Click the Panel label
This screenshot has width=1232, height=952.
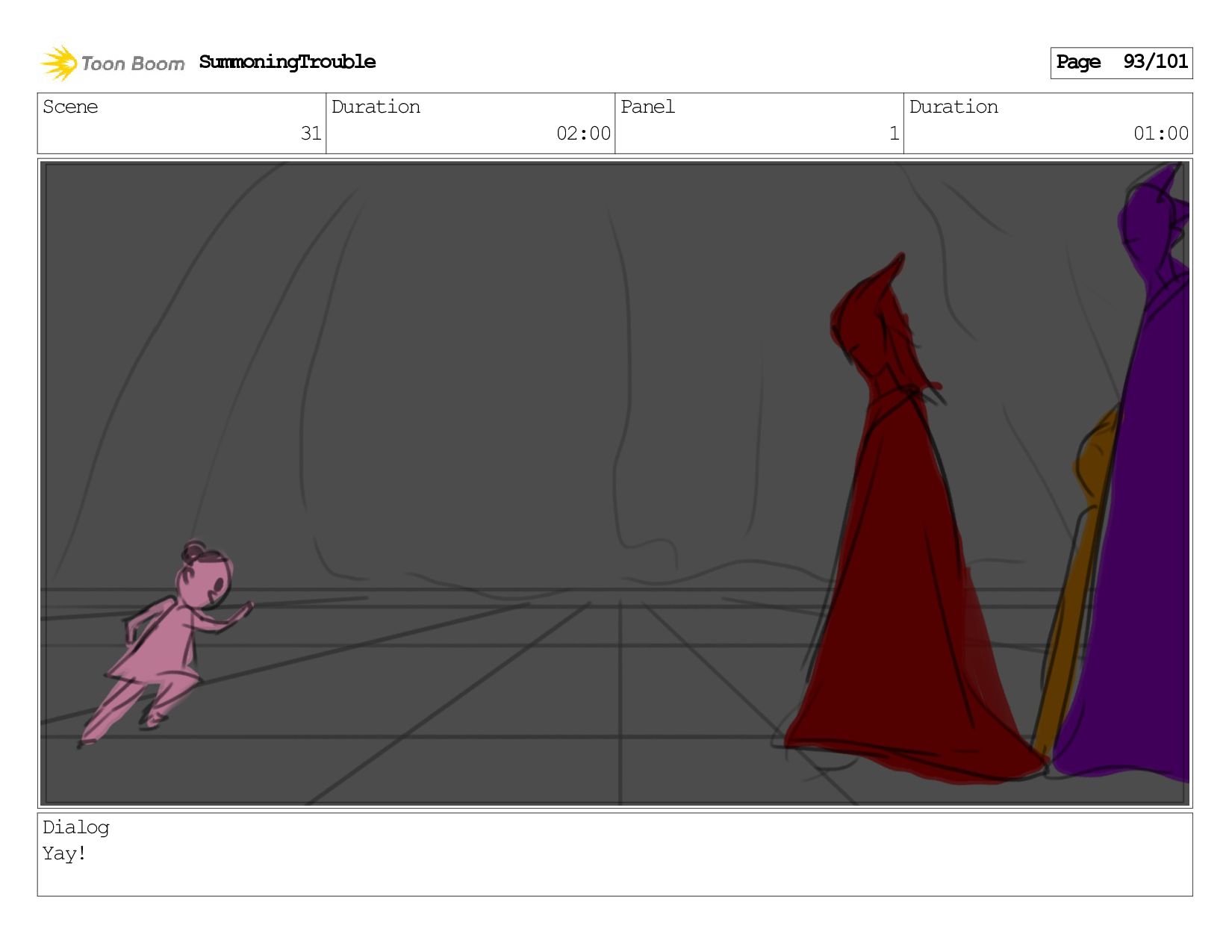pos(647,107)
